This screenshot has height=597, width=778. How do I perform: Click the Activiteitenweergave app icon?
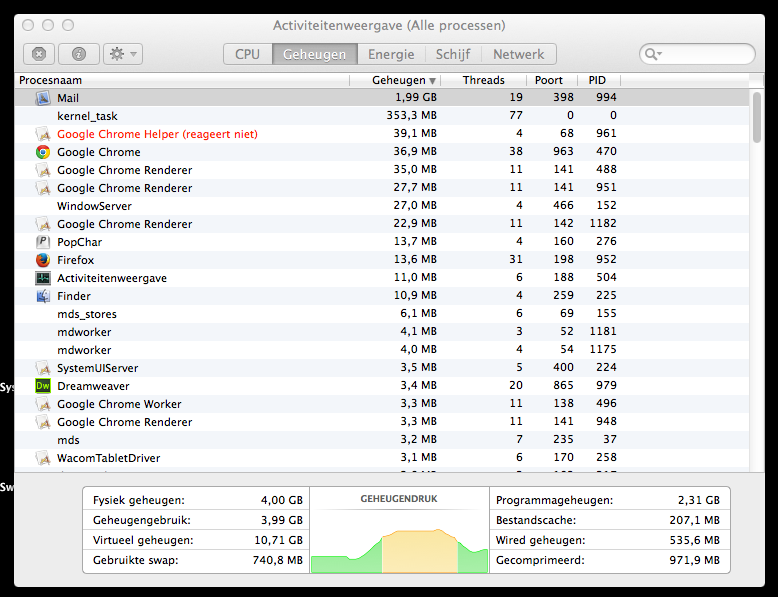43,278
